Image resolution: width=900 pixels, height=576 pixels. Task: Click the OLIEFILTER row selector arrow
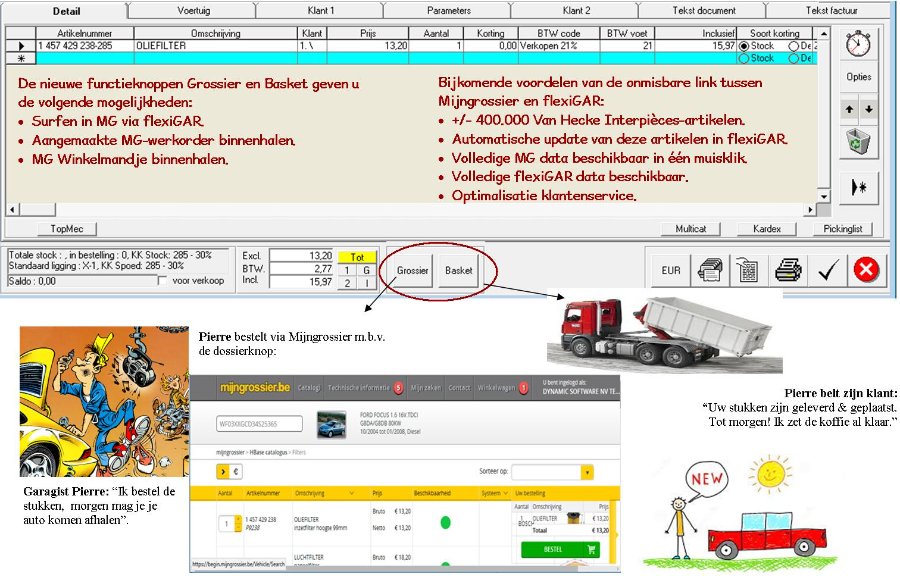pos(21,46)
